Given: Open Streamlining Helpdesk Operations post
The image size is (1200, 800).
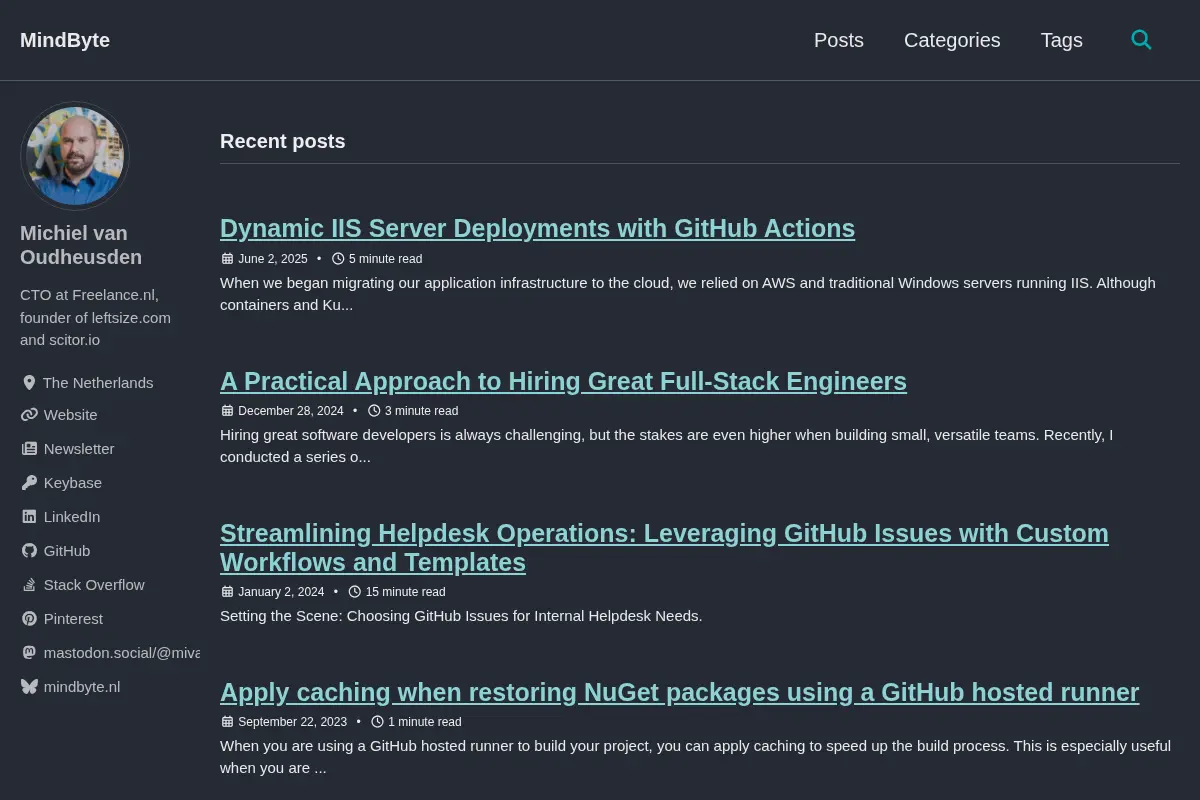Looking at the screenshot, I should (664, 548).
